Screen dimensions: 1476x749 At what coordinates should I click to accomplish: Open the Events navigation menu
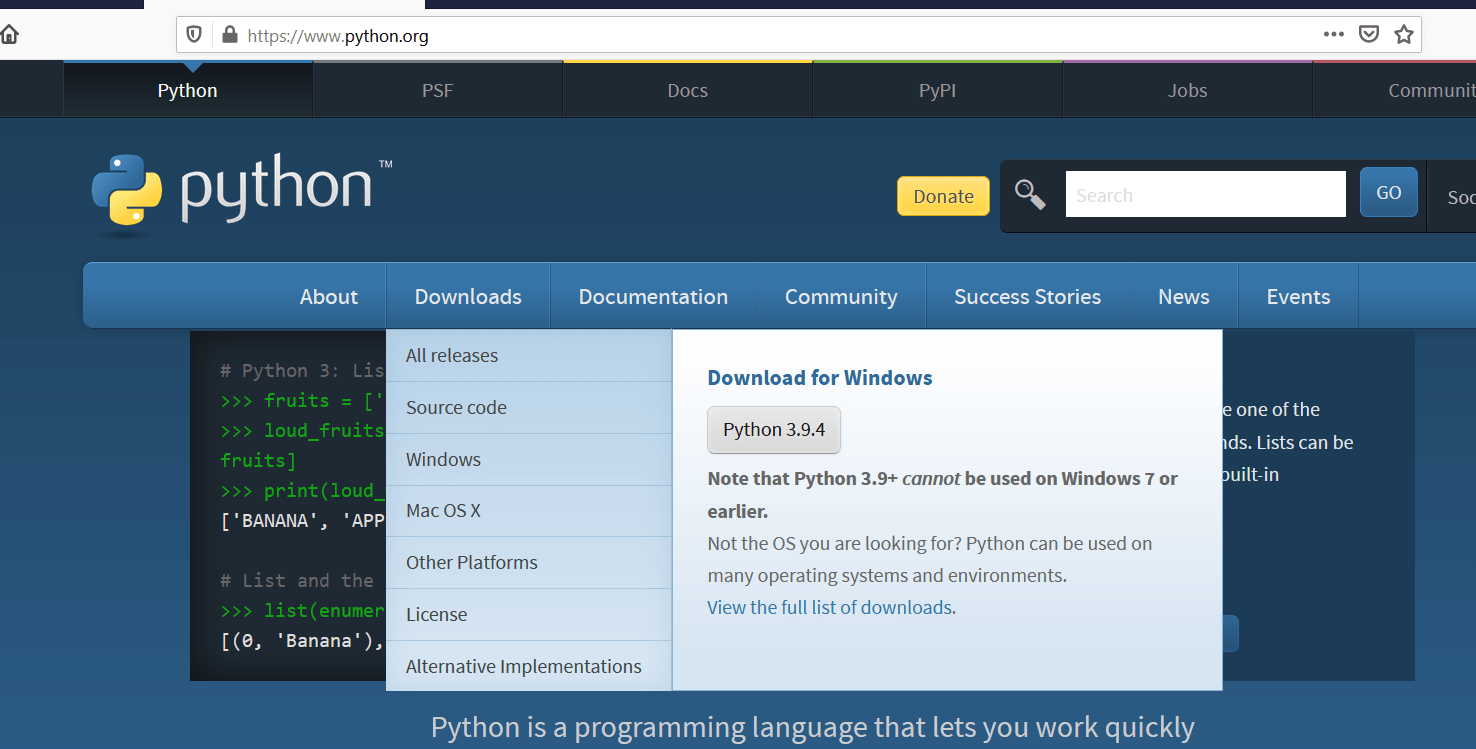(1298, 296)
